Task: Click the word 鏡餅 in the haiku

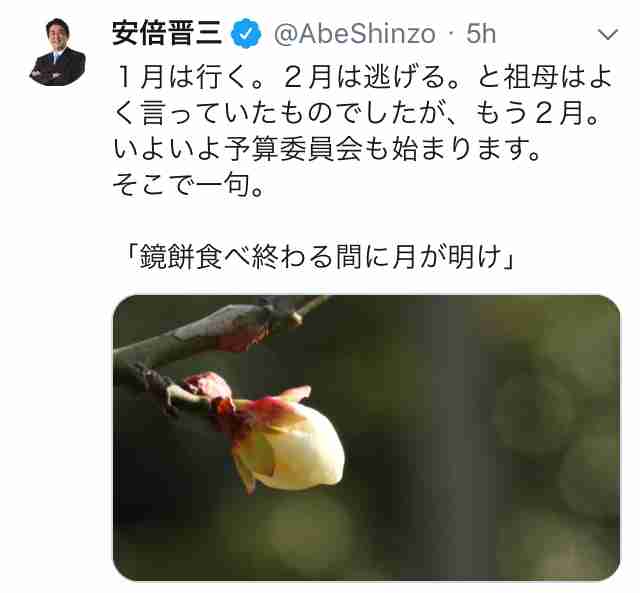Action: tap(167, 257)
